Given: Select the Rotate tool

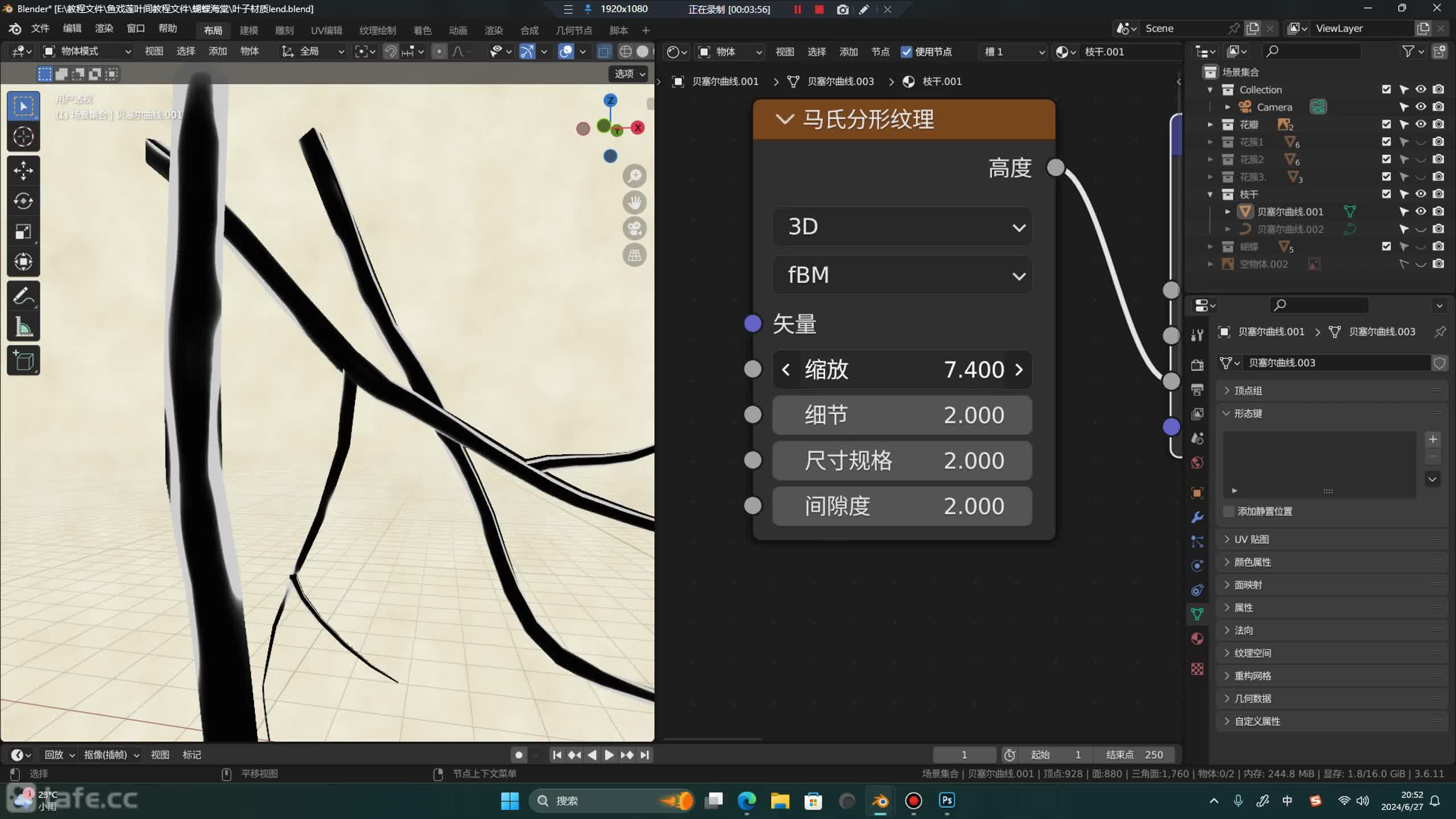Looking at the screenshot, I should coord(23,201).
